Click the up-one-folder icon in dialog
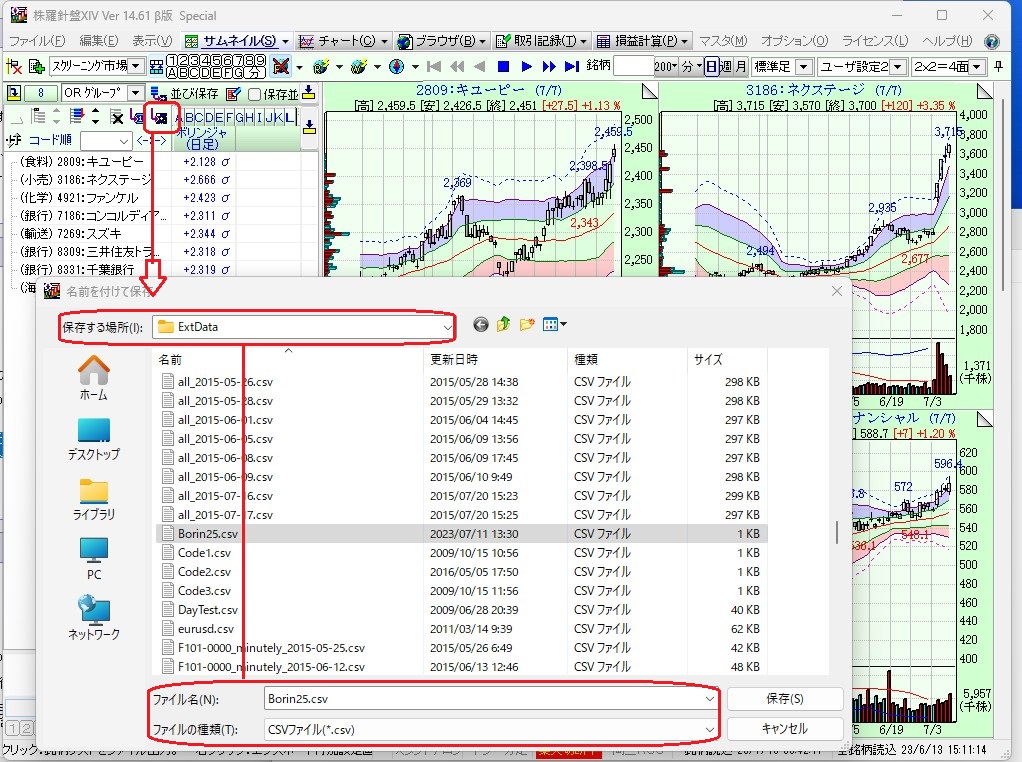Viewport: 1022px width, 762px height. [503, 325]
